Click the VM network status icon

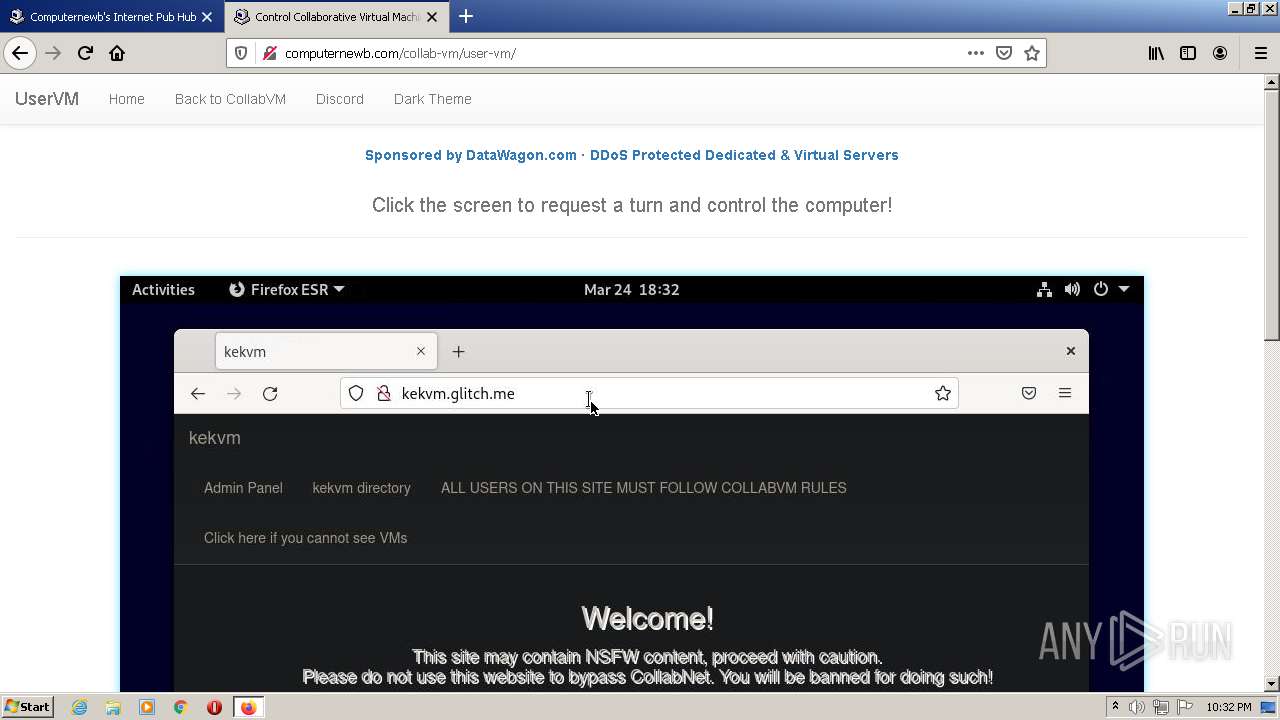1044,289
